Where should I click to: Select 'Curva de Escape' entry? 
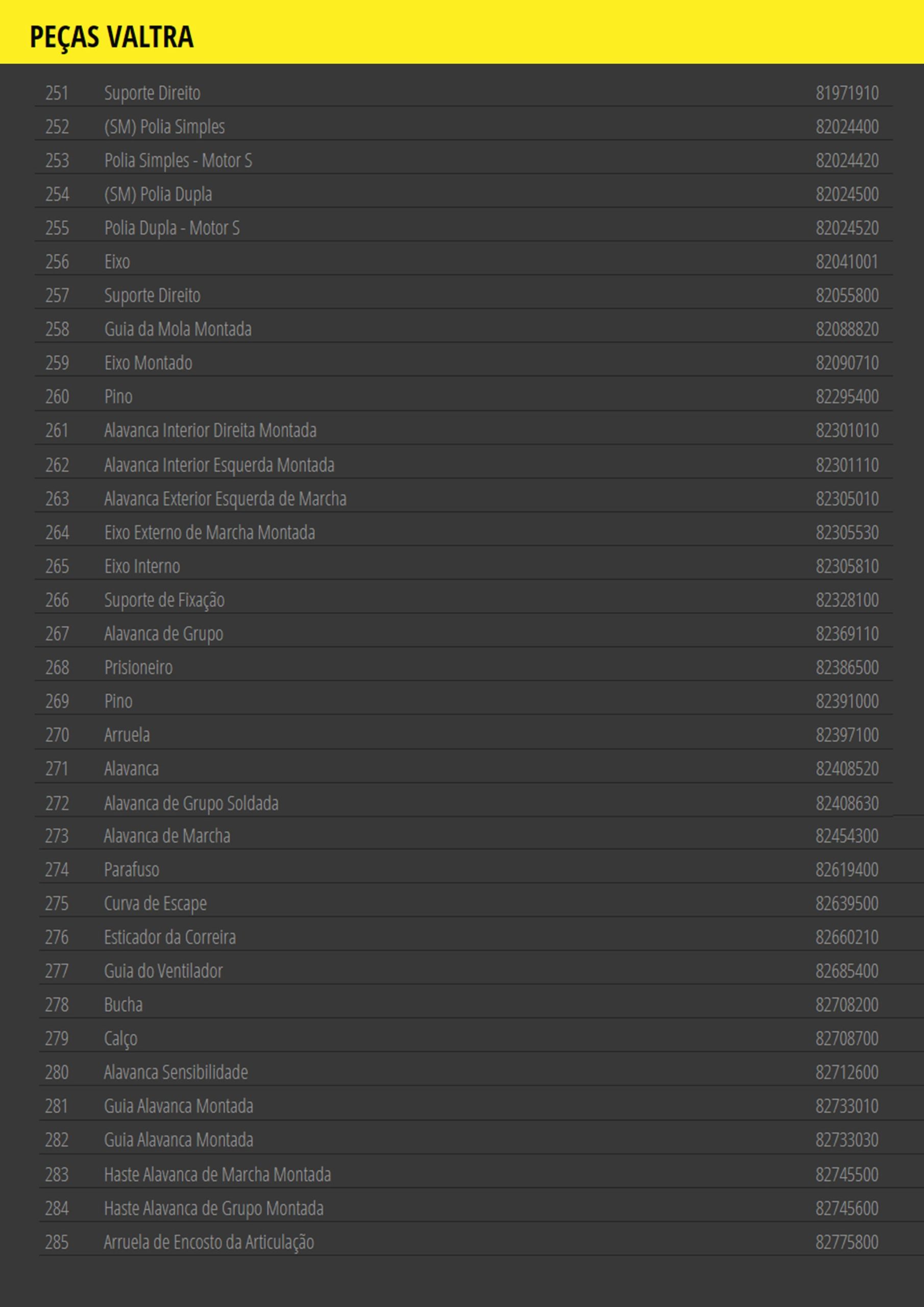click(155, 905)
